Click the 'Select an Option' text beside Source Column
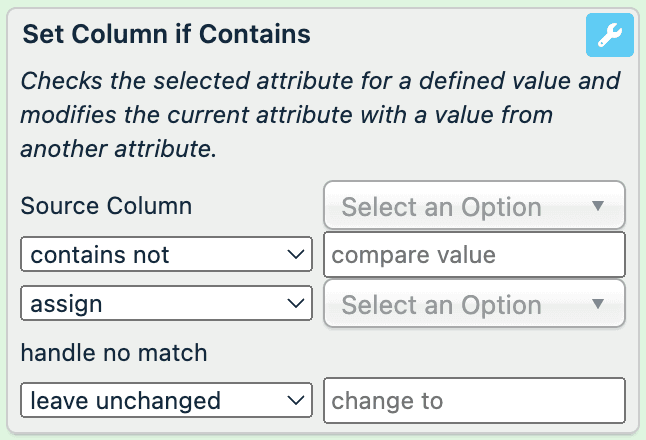The height and width of the screenshot is (440, 646). coord(441,208)
